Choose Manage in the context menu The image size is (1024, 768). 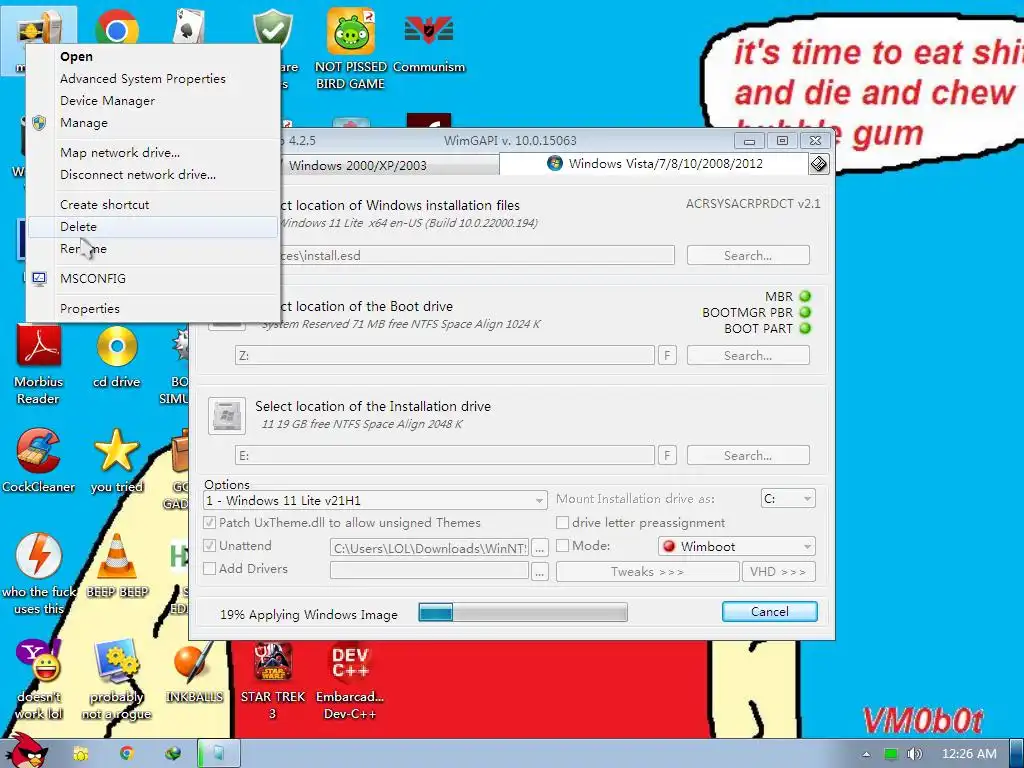coord(153,123)
